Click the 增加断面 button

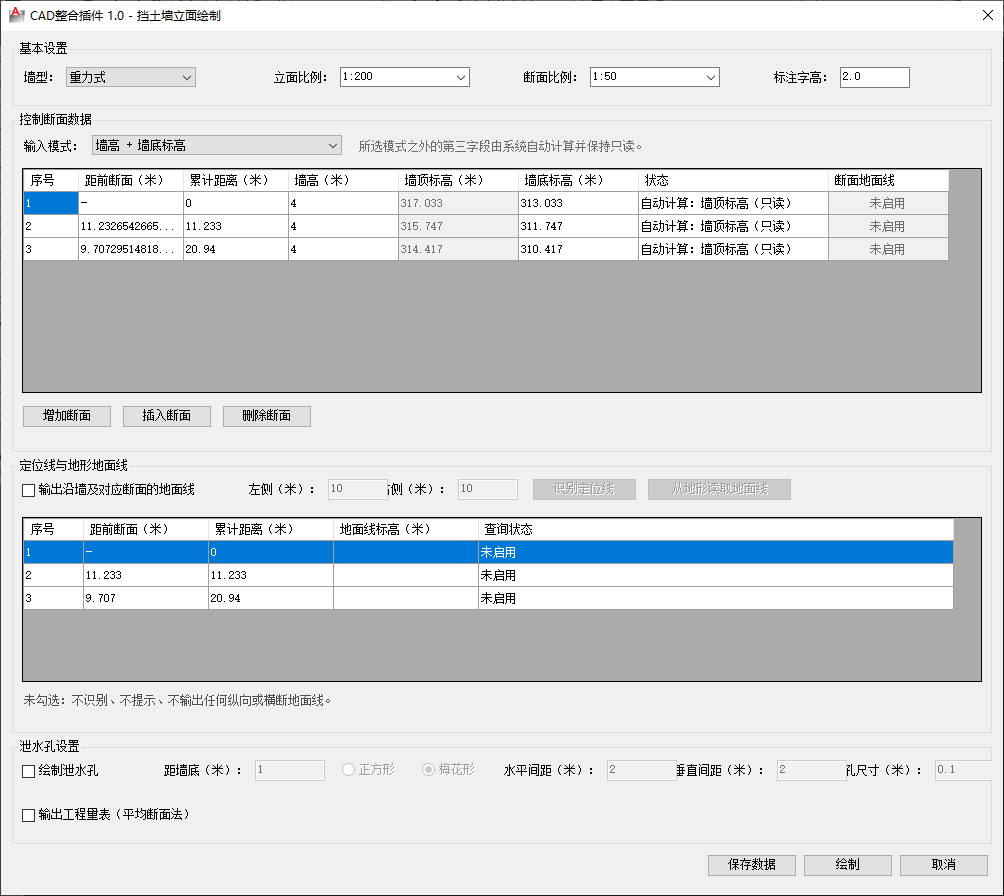[x=67, y=416]
